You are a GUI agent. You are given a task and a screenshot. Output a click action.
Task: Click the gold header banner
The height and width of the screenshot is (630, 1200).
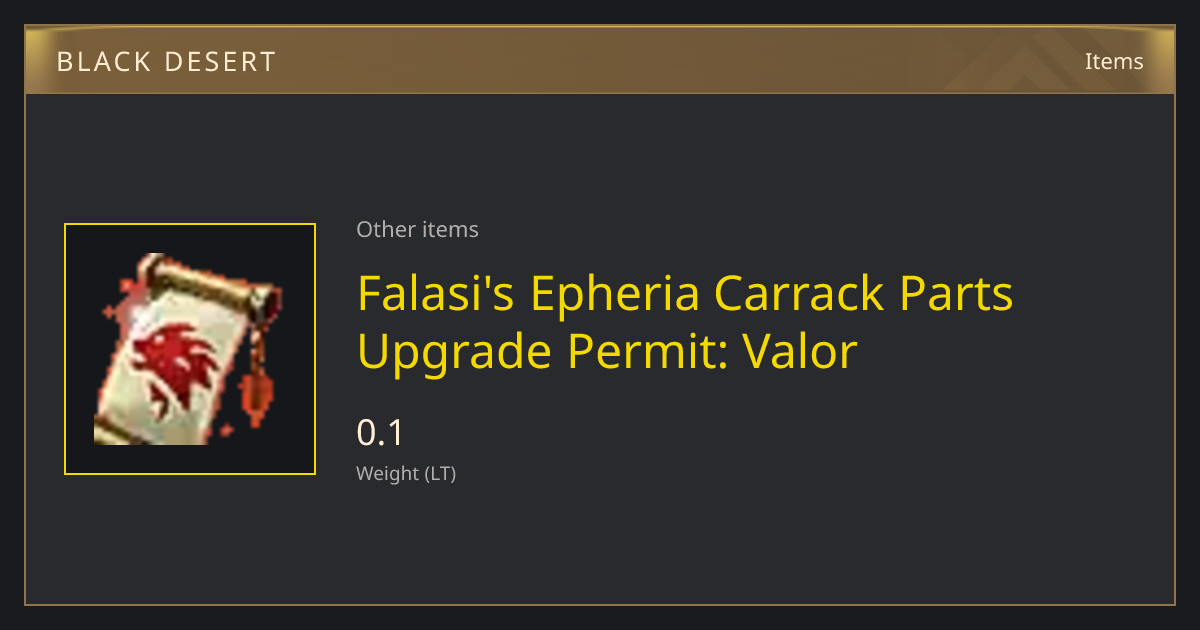[x=600, y=61]
